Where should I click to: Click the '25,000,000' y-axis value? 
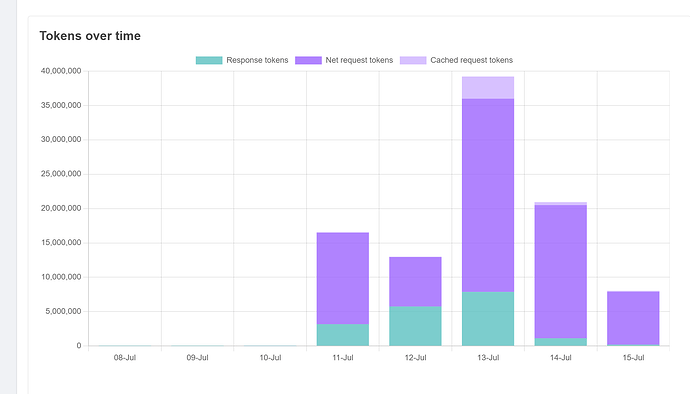pyautogui.click(x=61, y=174)
